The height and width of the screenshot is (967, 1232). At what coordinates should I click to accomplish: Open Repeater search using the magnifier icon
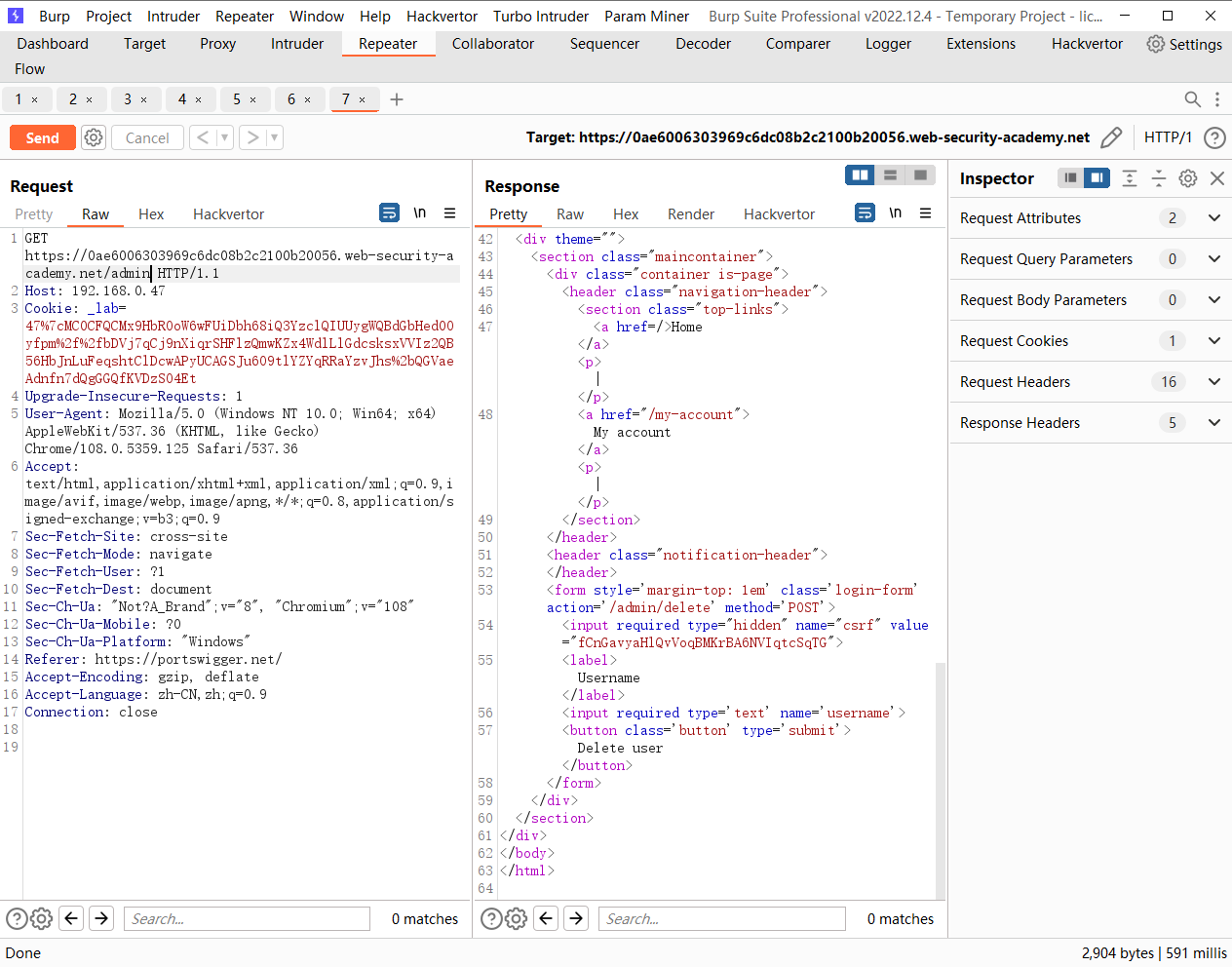[1192, 98]
